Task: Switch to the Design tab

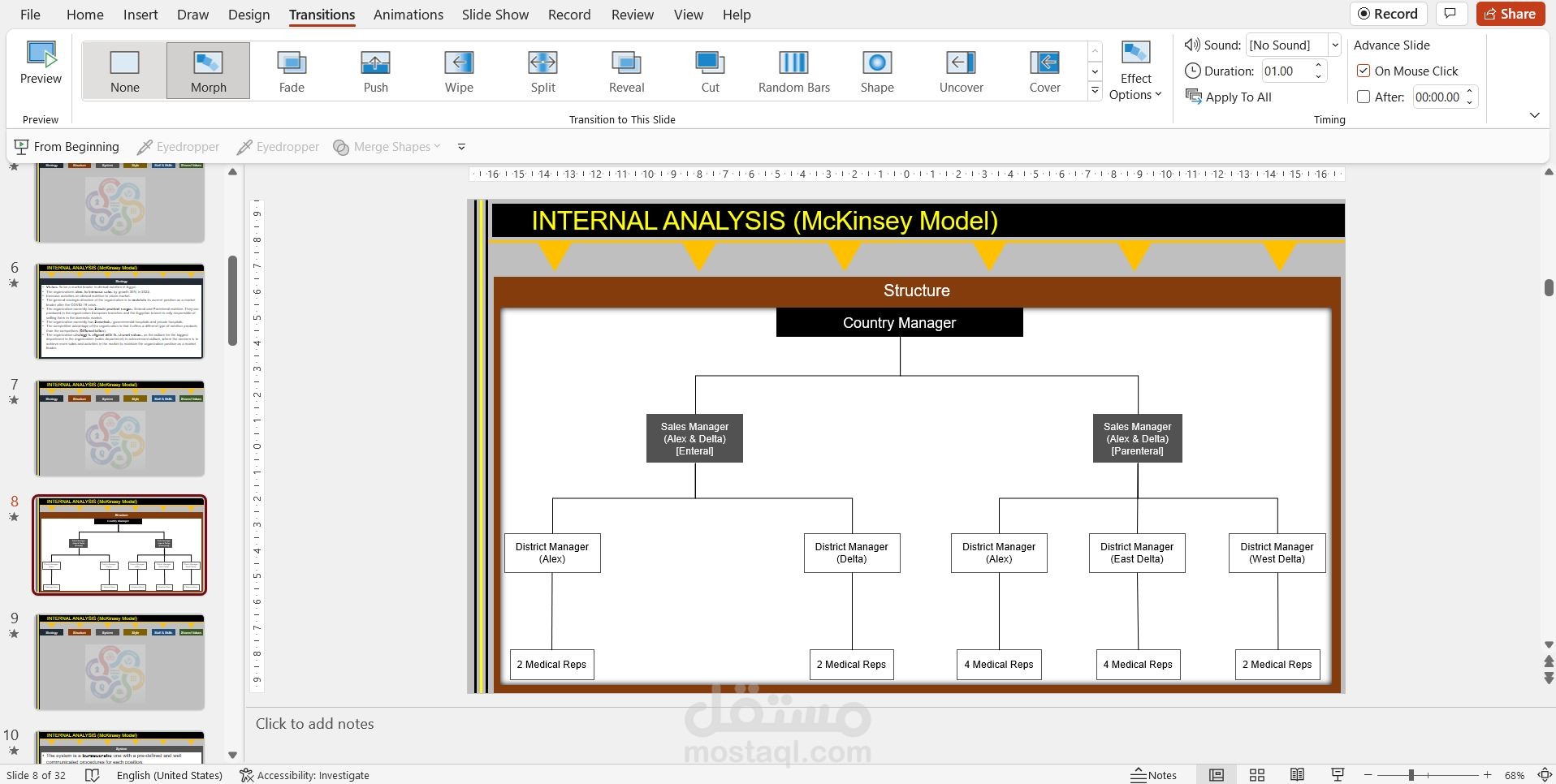Action: [249, 15]
